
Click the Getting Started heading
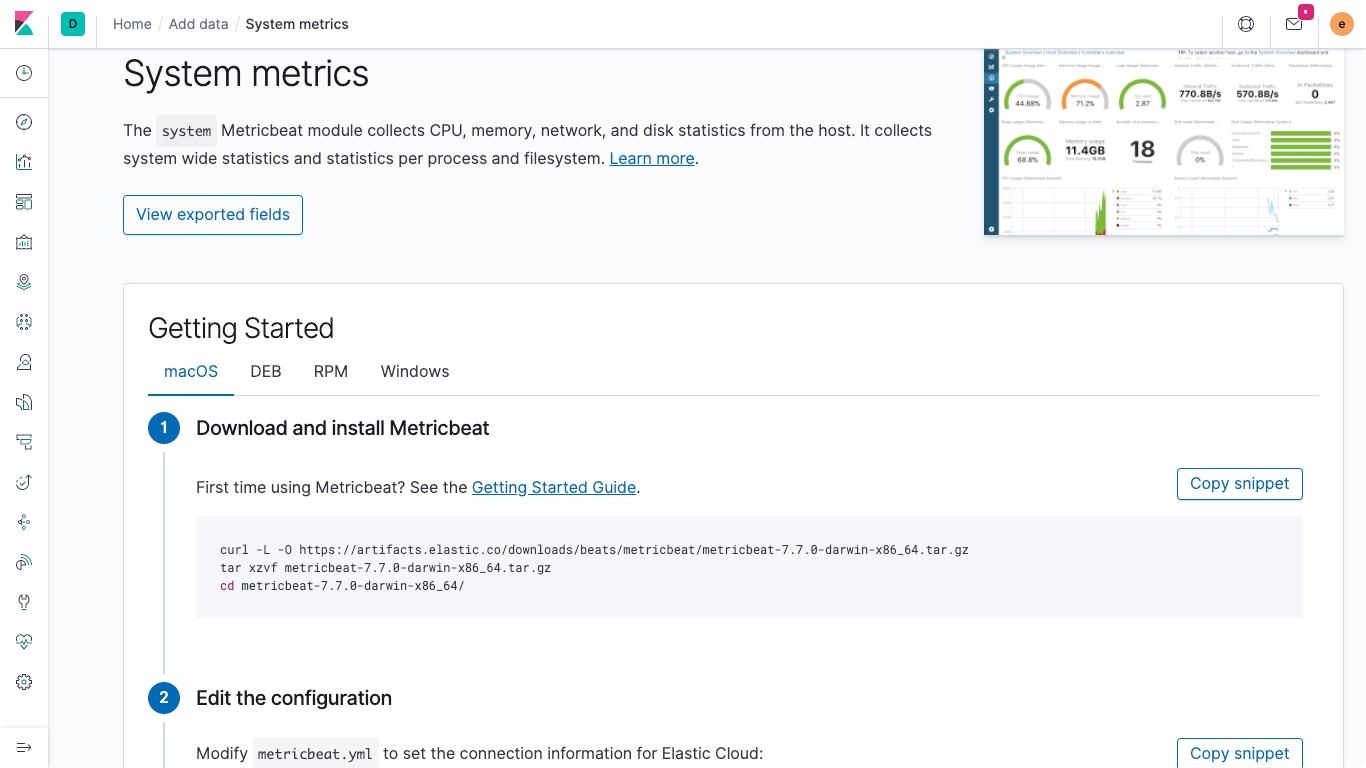[x=241, y=328]
